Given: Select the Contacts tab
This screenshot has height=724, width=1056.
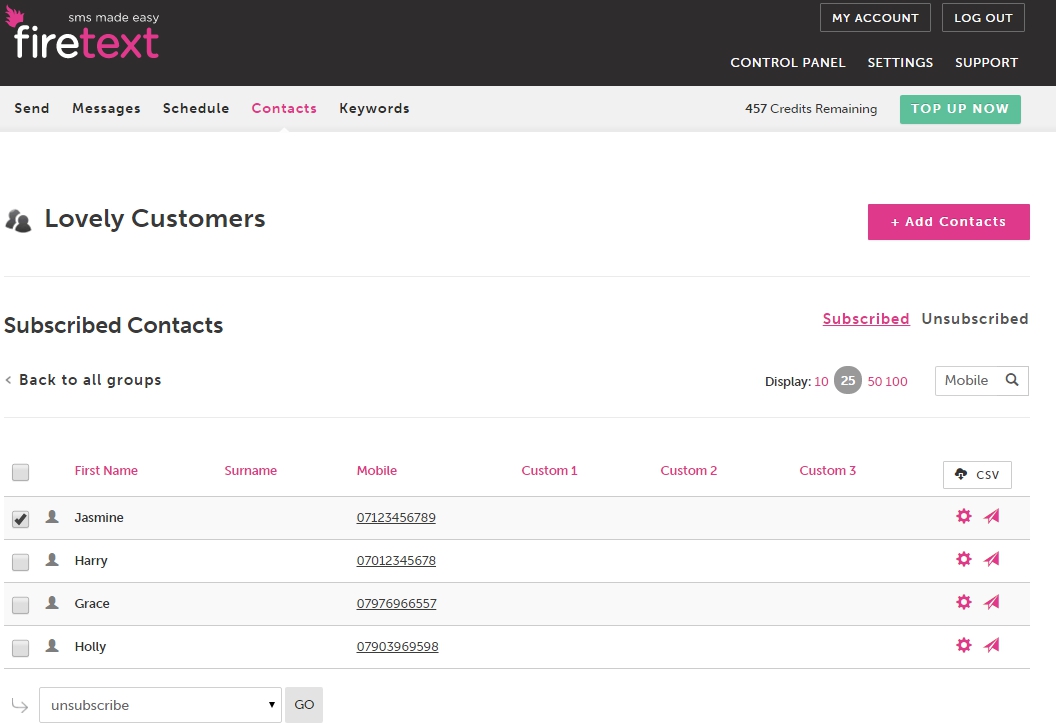Looking at the screenshot, I should click(x=284, y=108).
